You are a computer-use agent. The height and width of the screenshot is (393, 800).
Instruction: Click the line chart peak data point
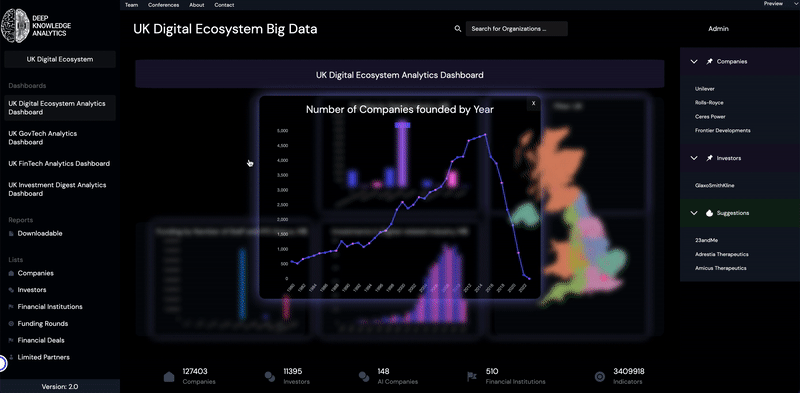485,135
